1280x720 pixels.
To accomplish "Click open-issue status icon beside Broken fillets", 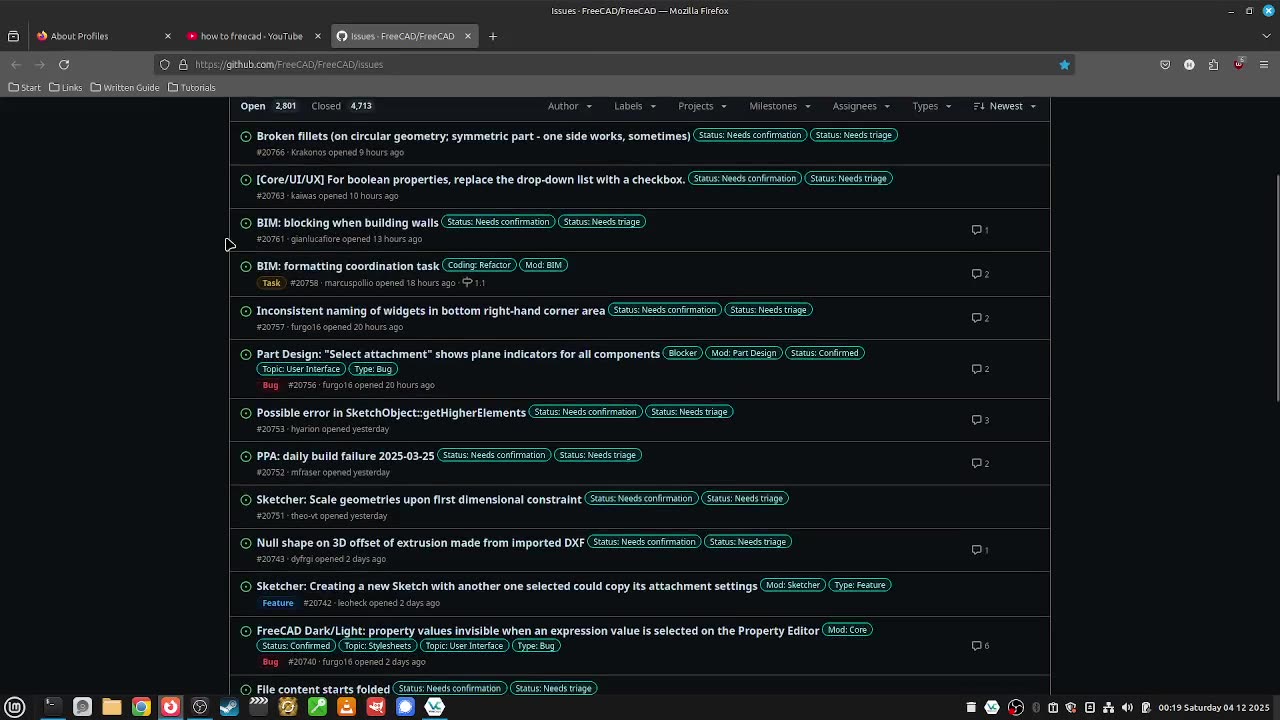I will click(x=246, y=136).
